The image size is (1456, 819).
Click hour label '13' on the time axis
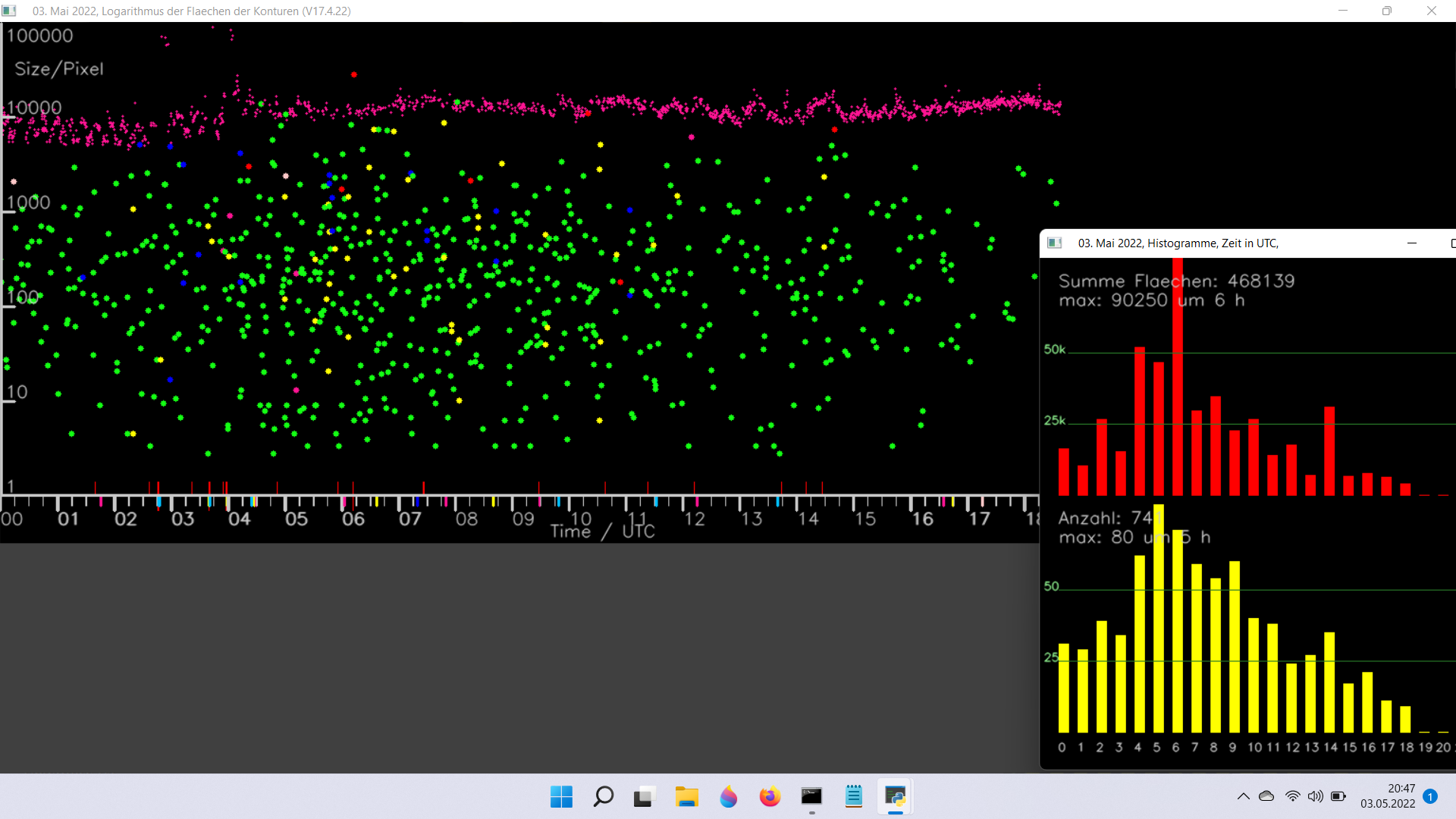pyautogui.click(x=752, y=519)
